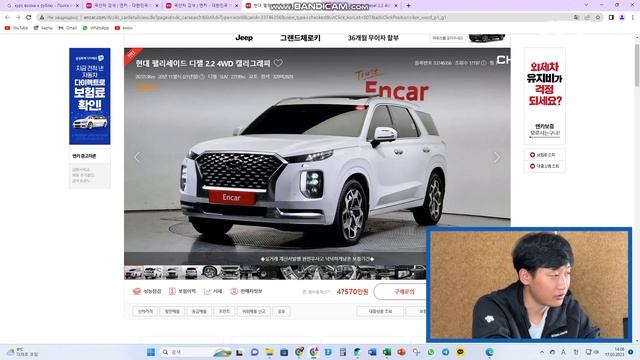Open the WhatsApp bookmark
Image resolution: width=640 pixels, height=360 pixels.
coord(96,28)
